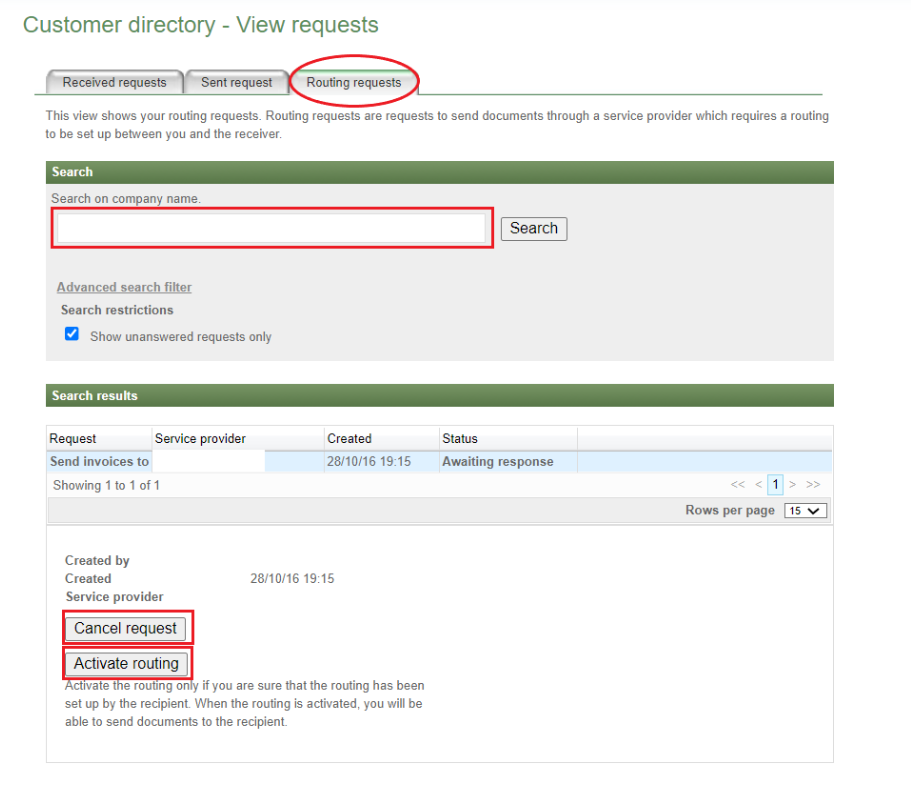Go to first page of results
911x788 pixels.
[x=738, y=485]
